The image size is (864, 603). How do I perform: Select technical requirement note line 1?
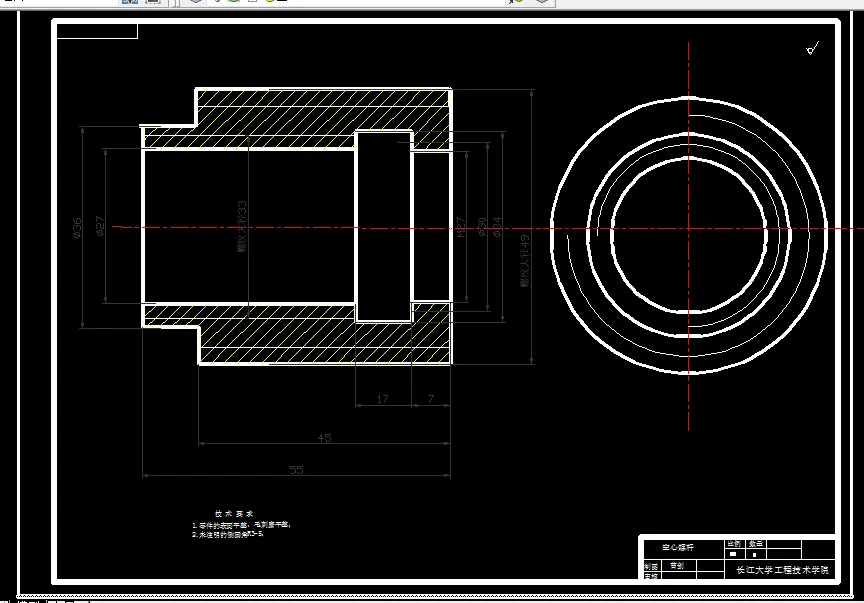(241, 525)
